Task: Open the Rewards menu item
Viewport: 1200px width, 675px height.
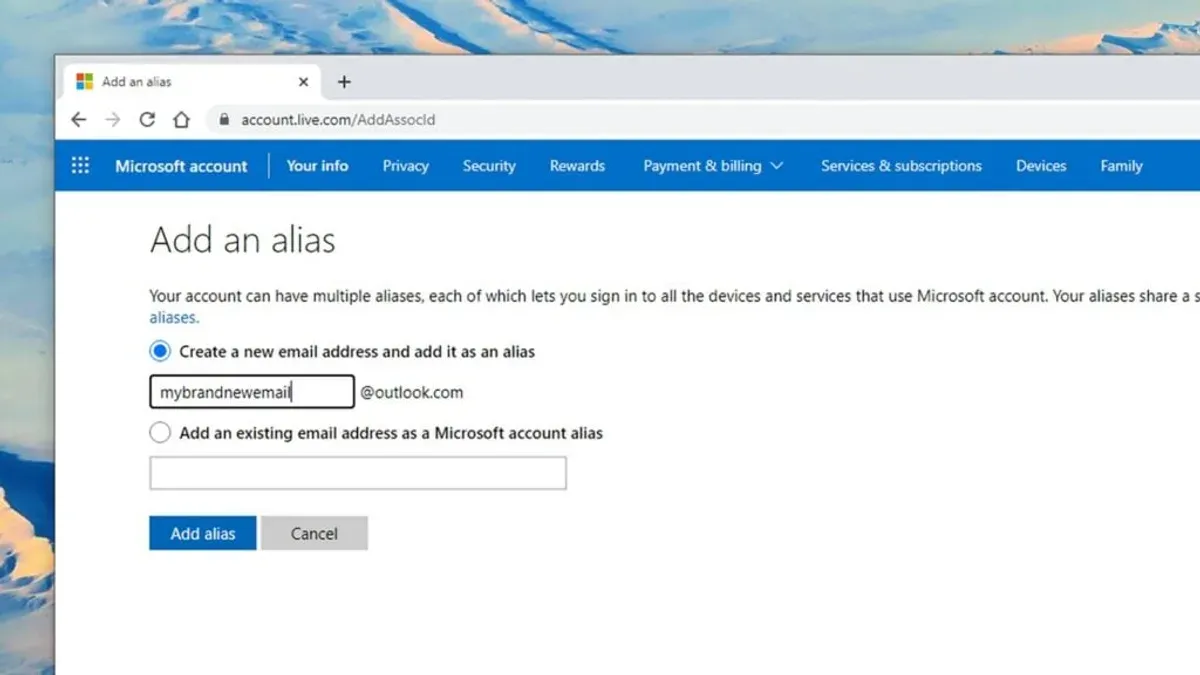Action: [x=577, y=166]
